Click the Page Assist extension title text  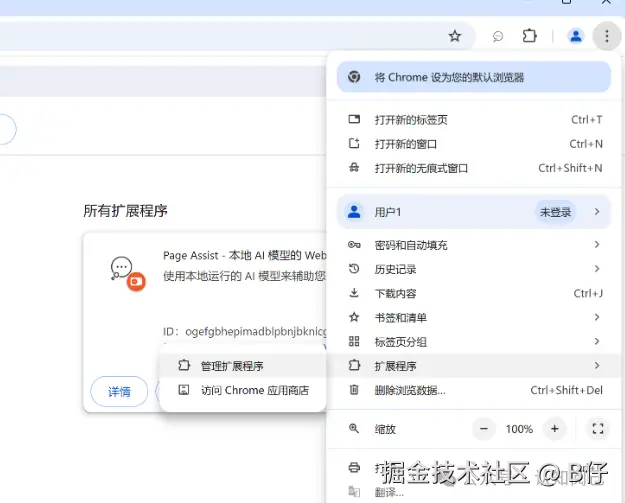(245, 255)
